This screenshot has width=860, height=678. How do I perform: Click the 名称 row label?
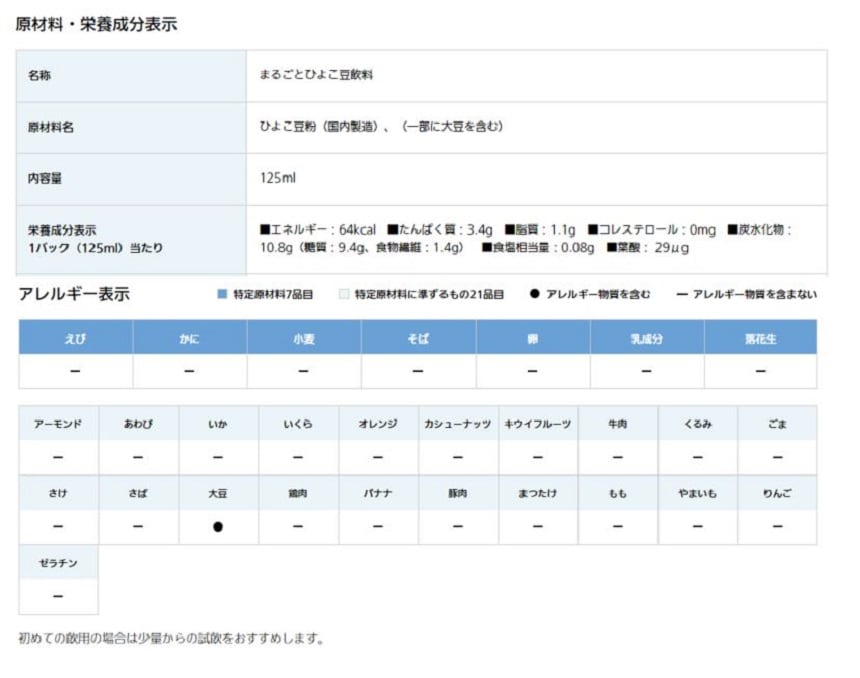(x=39, y=76)
